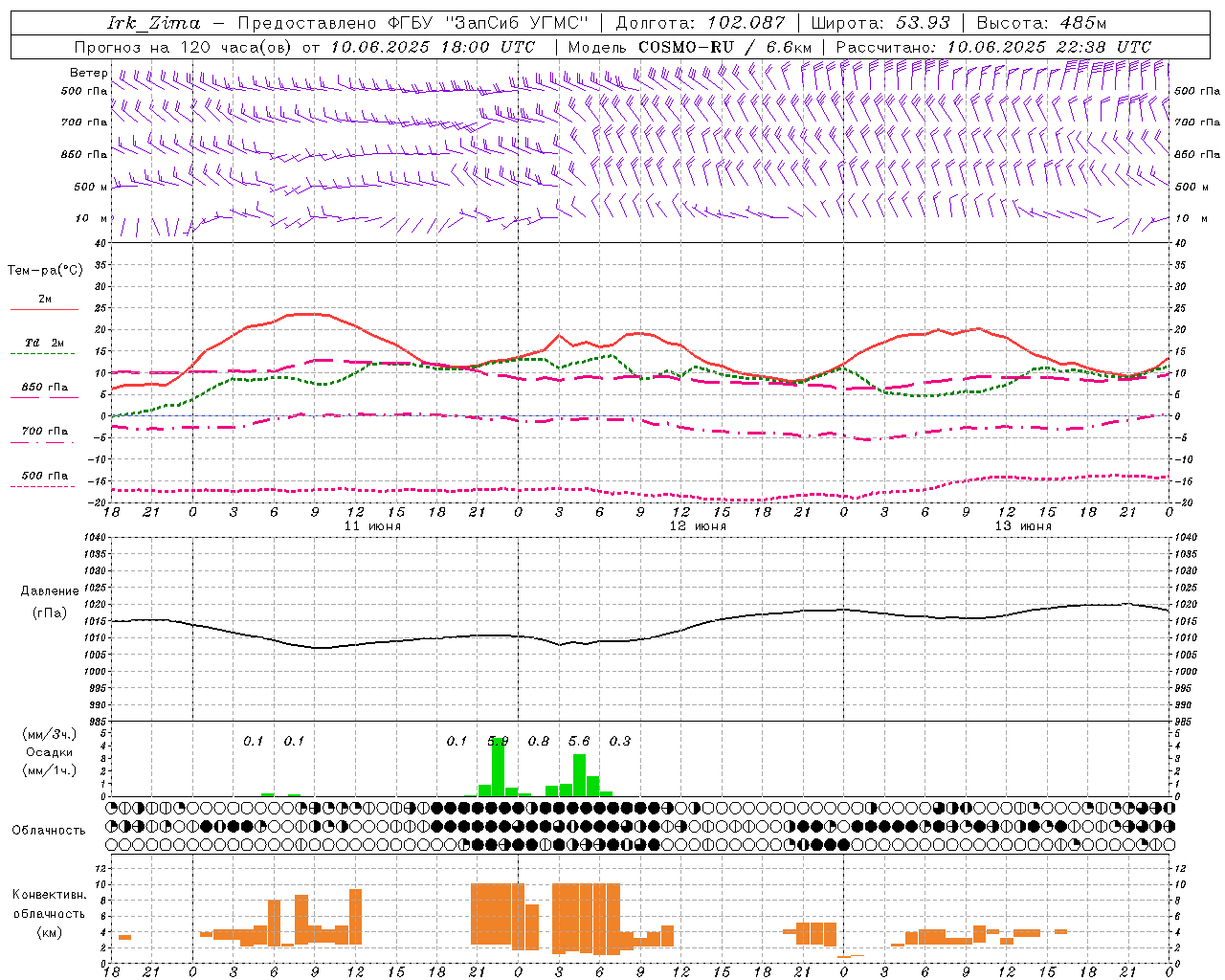Click the red "2м" temperature legend entry
The width and height of the screenshot is (1225, 980).
[45, 299]
